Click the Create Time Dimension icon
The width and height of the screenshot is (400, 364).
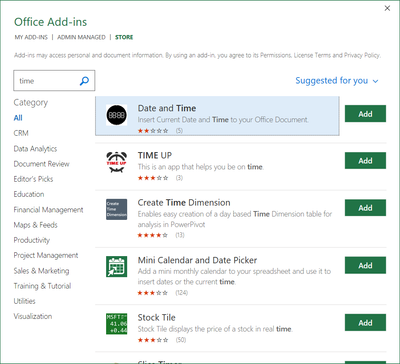(116, 209)
